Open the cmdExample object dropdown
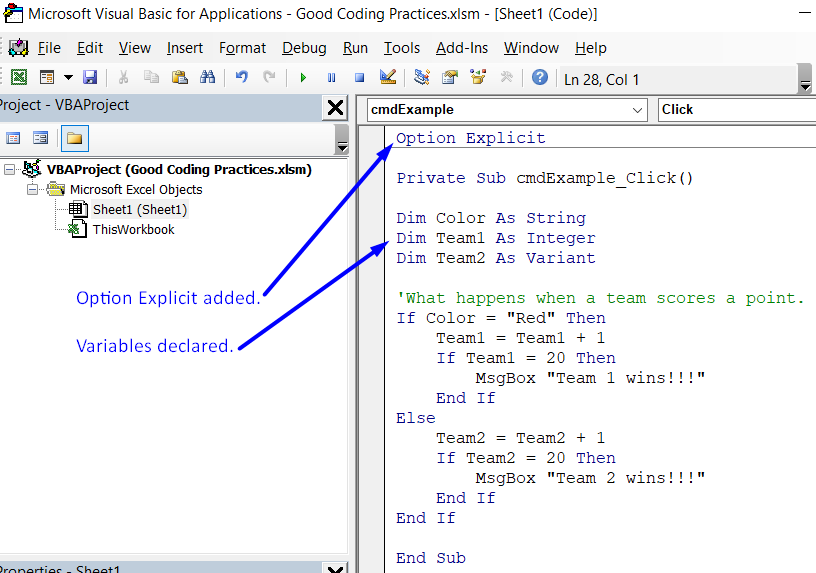This screenshot has height=573, width=816. point(637,110)
